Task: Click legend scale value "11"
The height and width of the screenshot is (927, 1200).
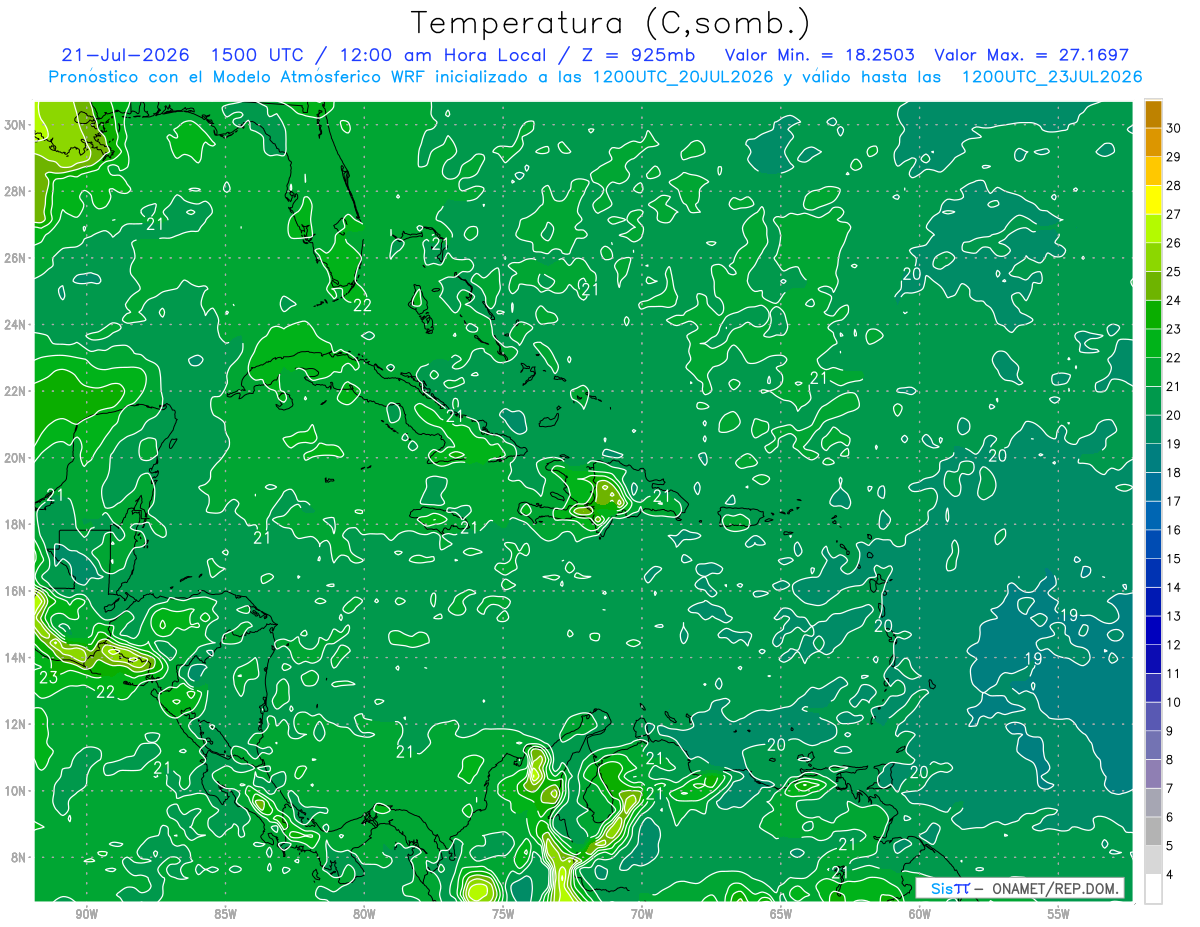Action: (1174, 673)
